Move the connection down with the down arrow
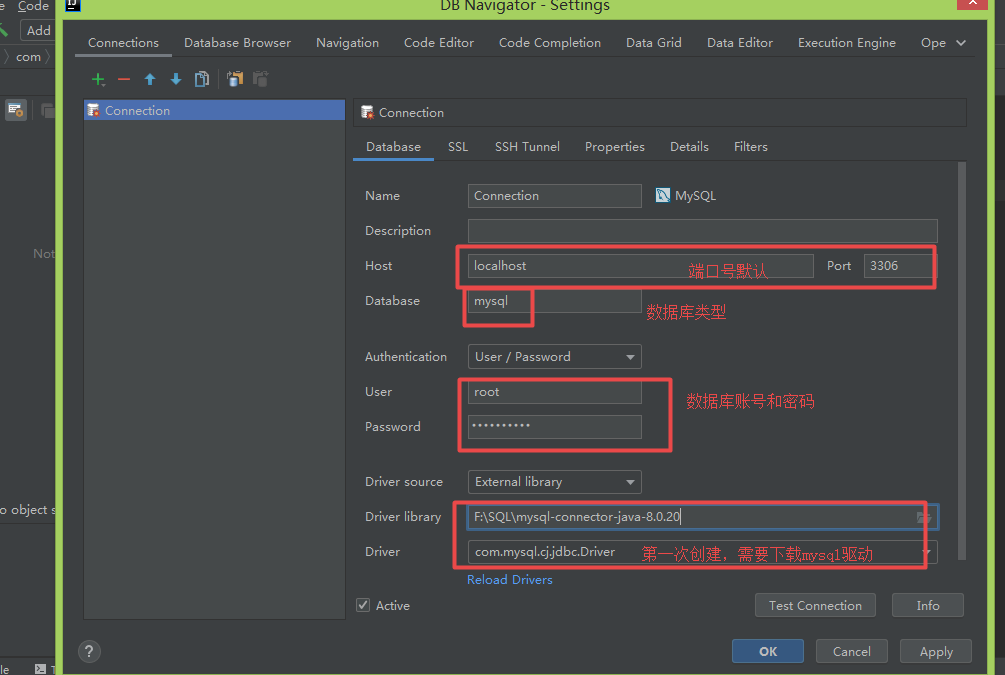1005x675 pixels. (176, 79)
